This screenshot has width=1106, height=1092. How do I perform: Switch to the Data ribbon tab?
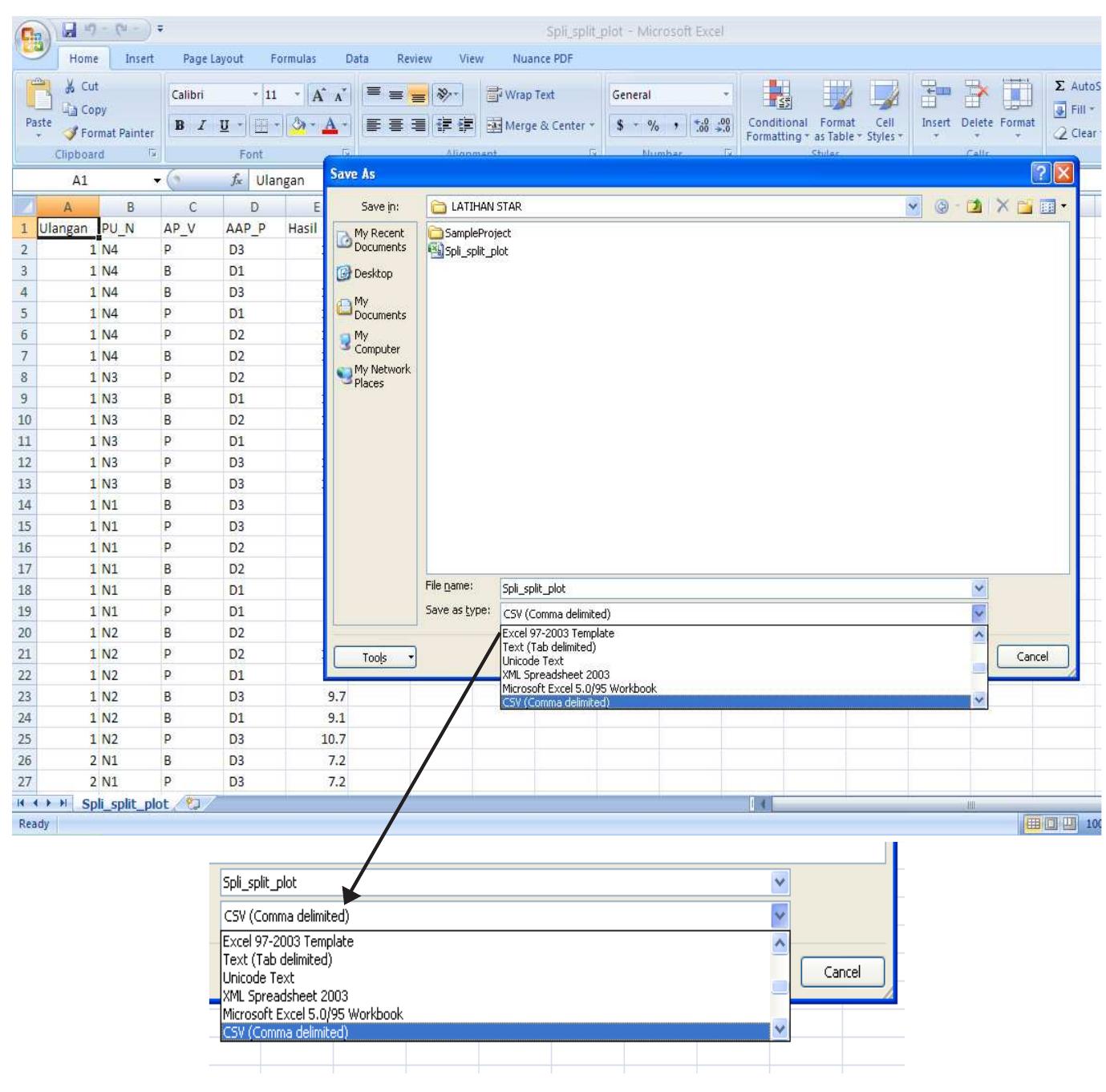[356, 59]
